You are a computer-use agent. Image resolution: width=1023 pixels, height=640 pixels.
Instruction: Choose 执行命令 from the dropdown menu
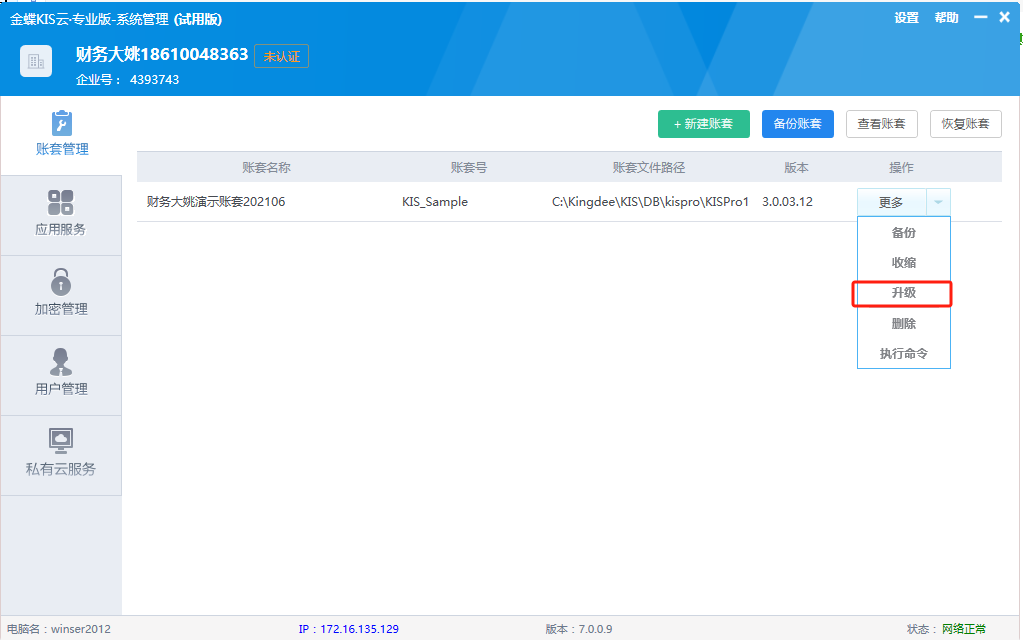click(904, 354)
